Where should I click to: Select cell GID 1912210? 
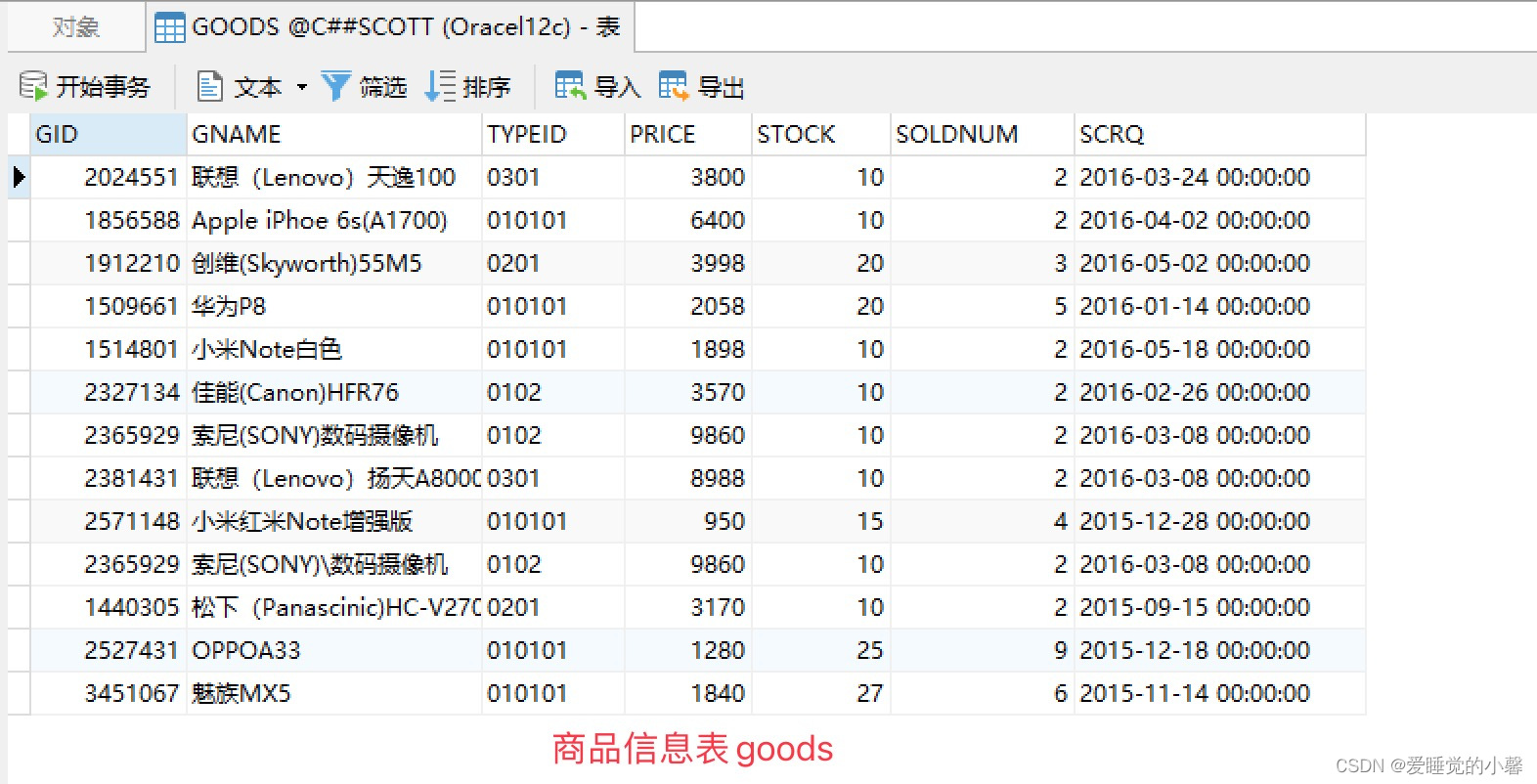point(109,263)
